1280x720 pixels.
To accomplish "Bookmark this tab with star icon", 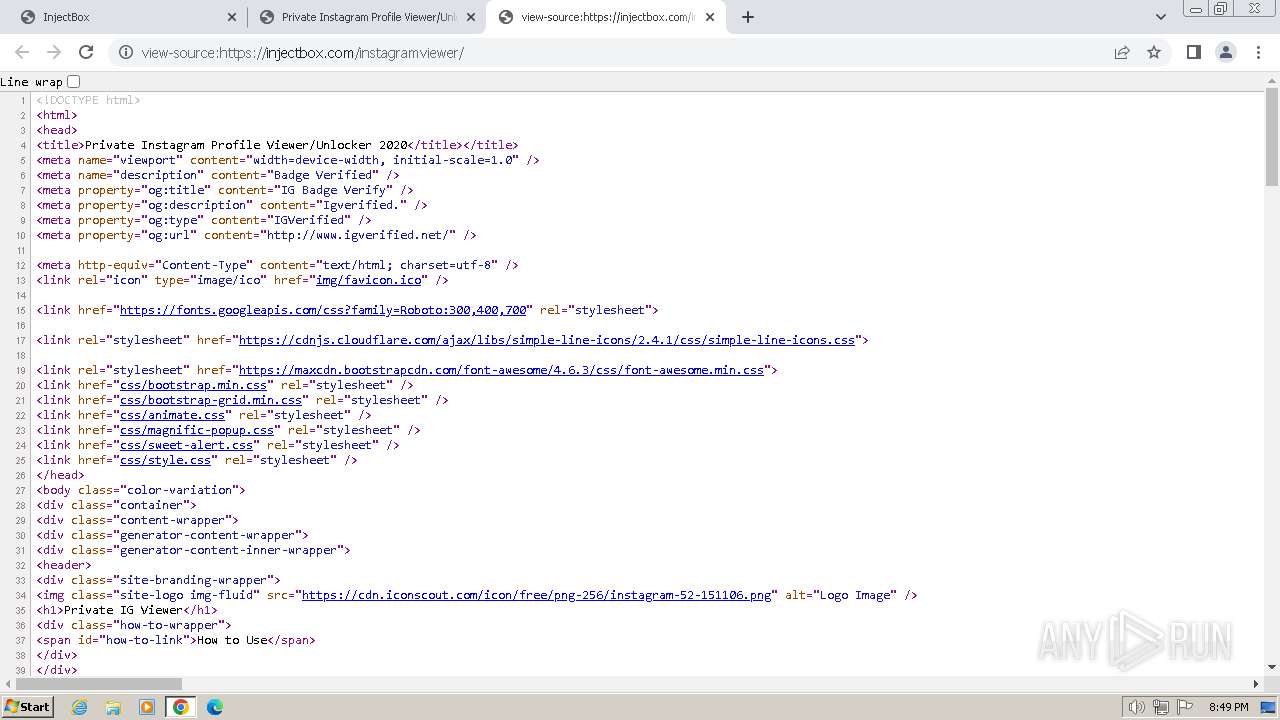I will click(1154, 52).
